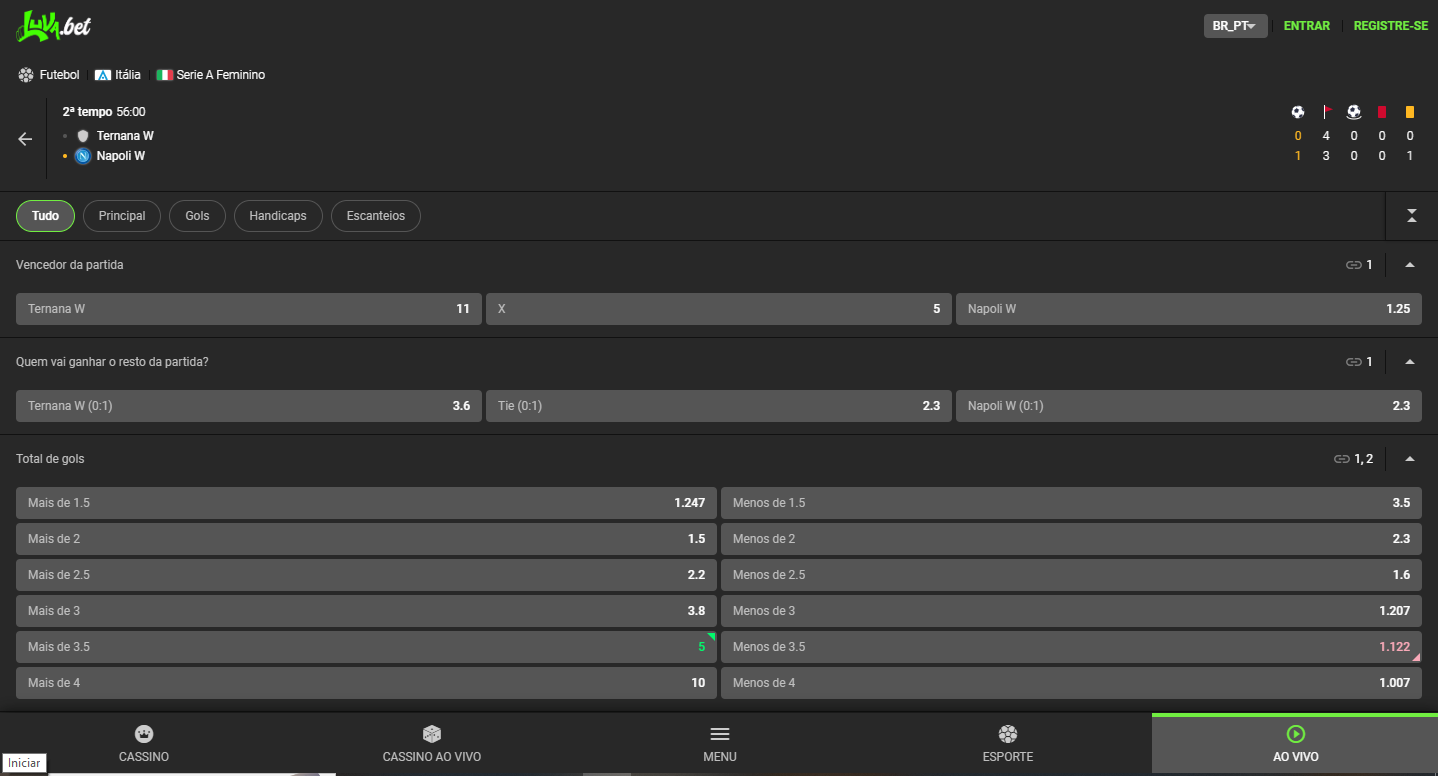
Task: Select Mais de 2 at 1.5
Action: [366, 539]
